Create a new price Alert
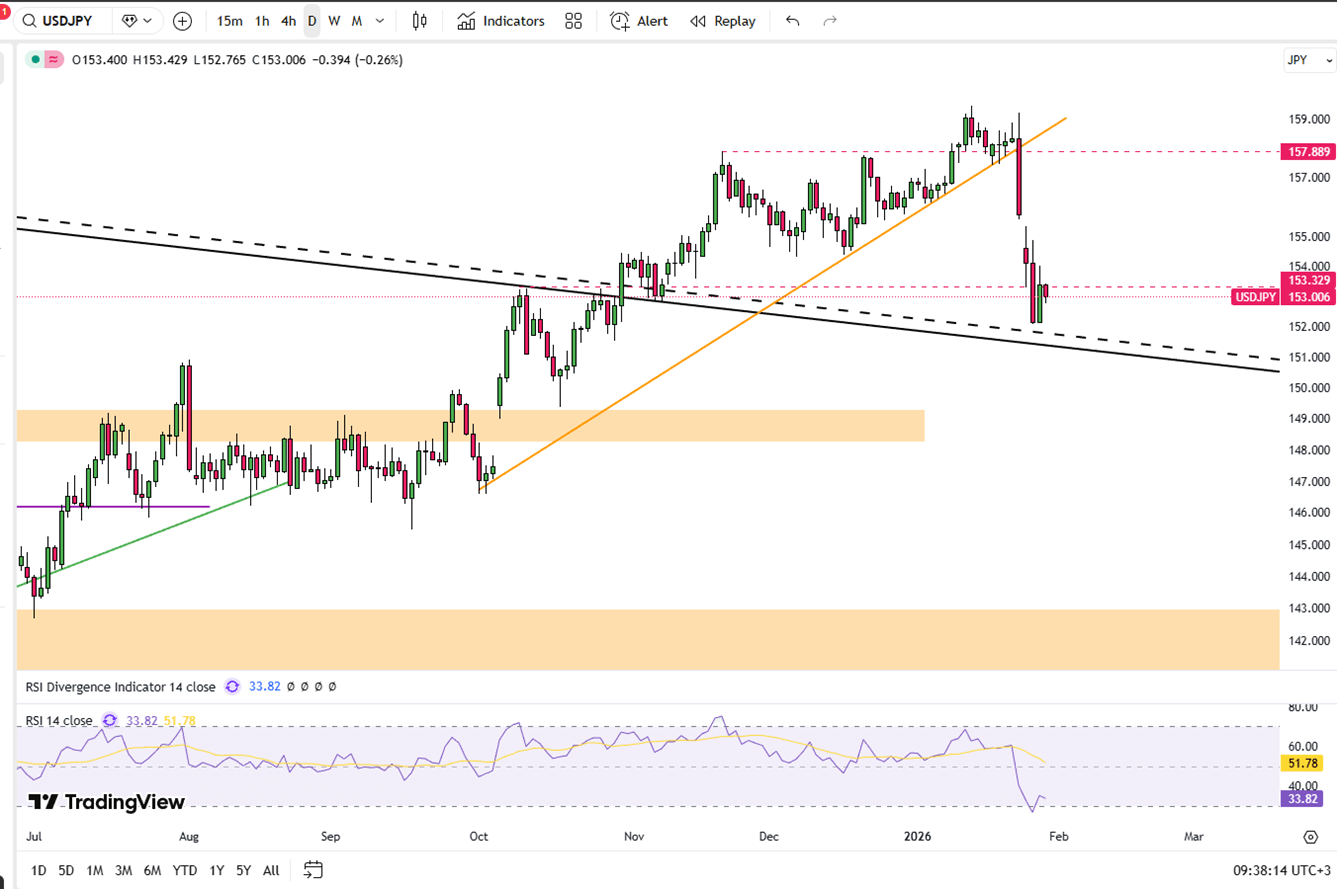1337x889 pixels. pyautogui.click(x=639, y=21)
